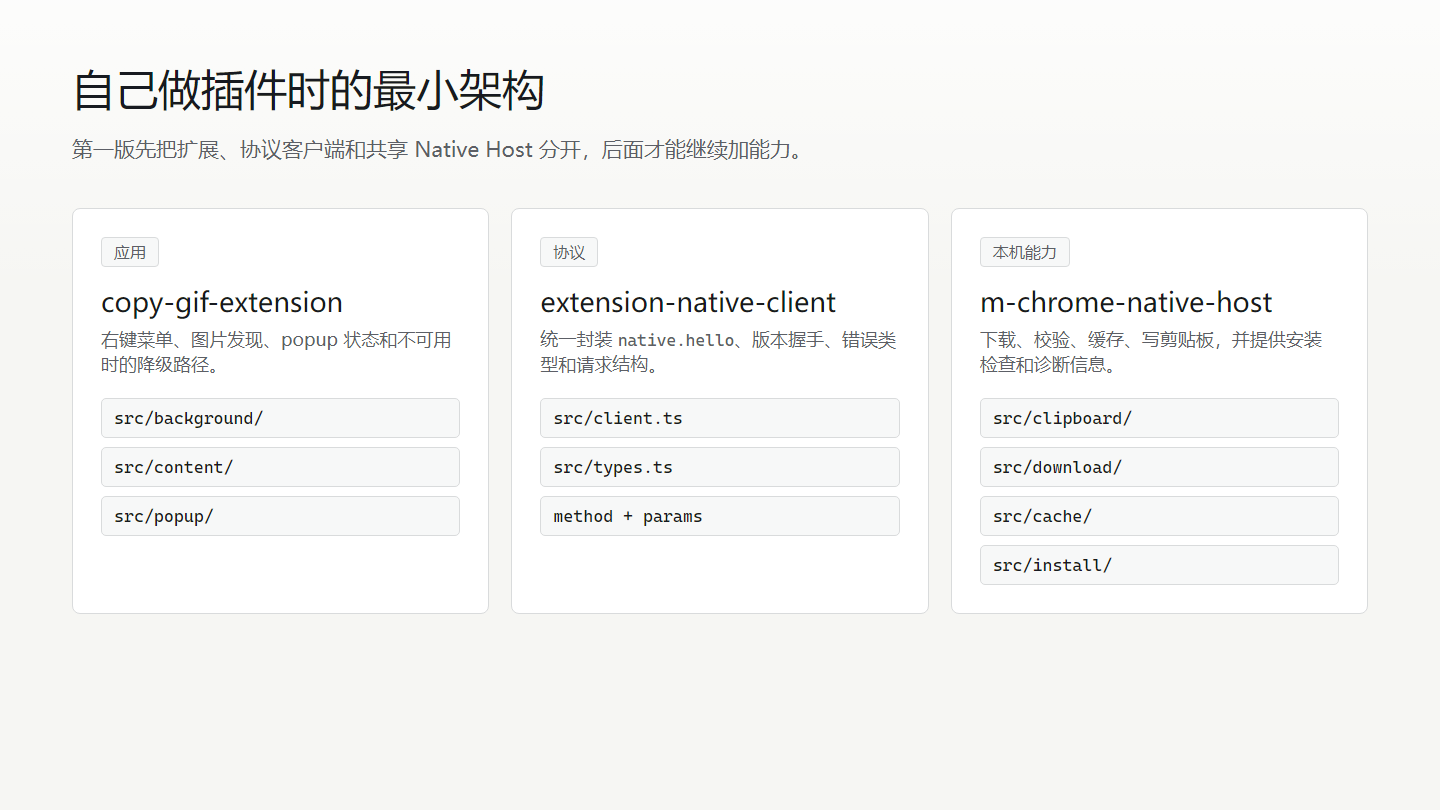Click the description starting with 统一封装
Screen dimensions: 1440x810
coord(718,352)
